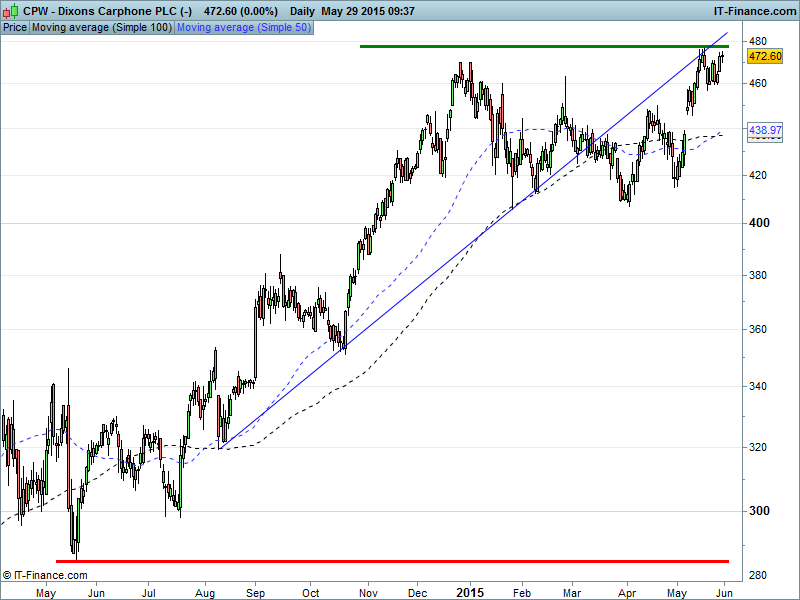Select the Price indicator tab
This screenshot has height=600, width=800.
point(15,28)
